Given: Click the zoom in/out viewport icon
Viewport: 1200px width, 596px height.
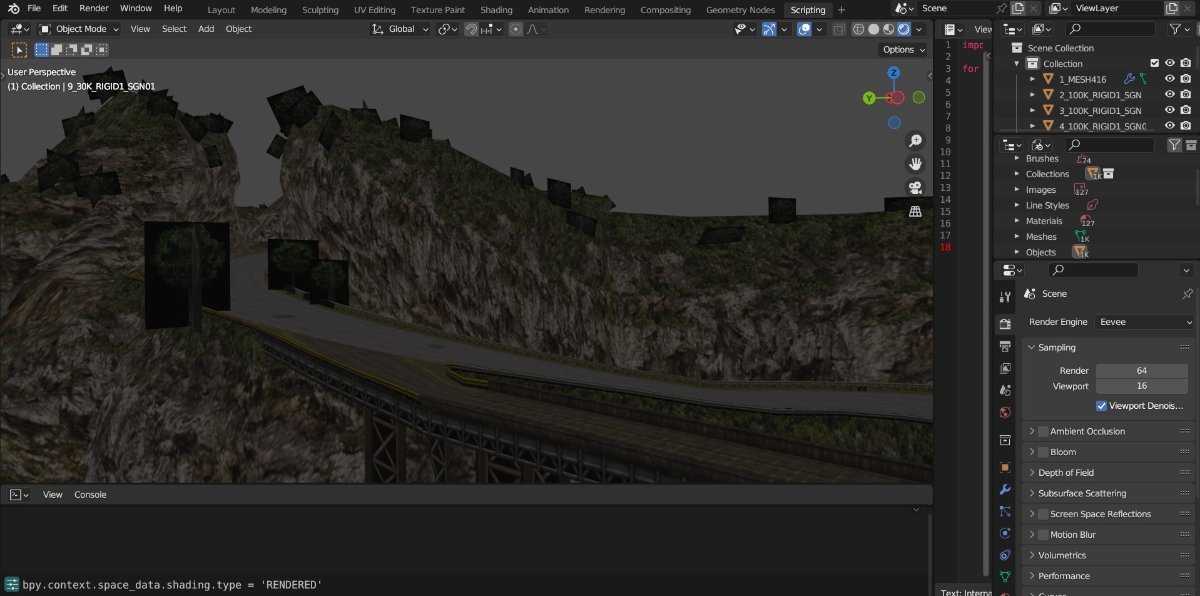Looking at the screenshot, I should tap(915, 141).
